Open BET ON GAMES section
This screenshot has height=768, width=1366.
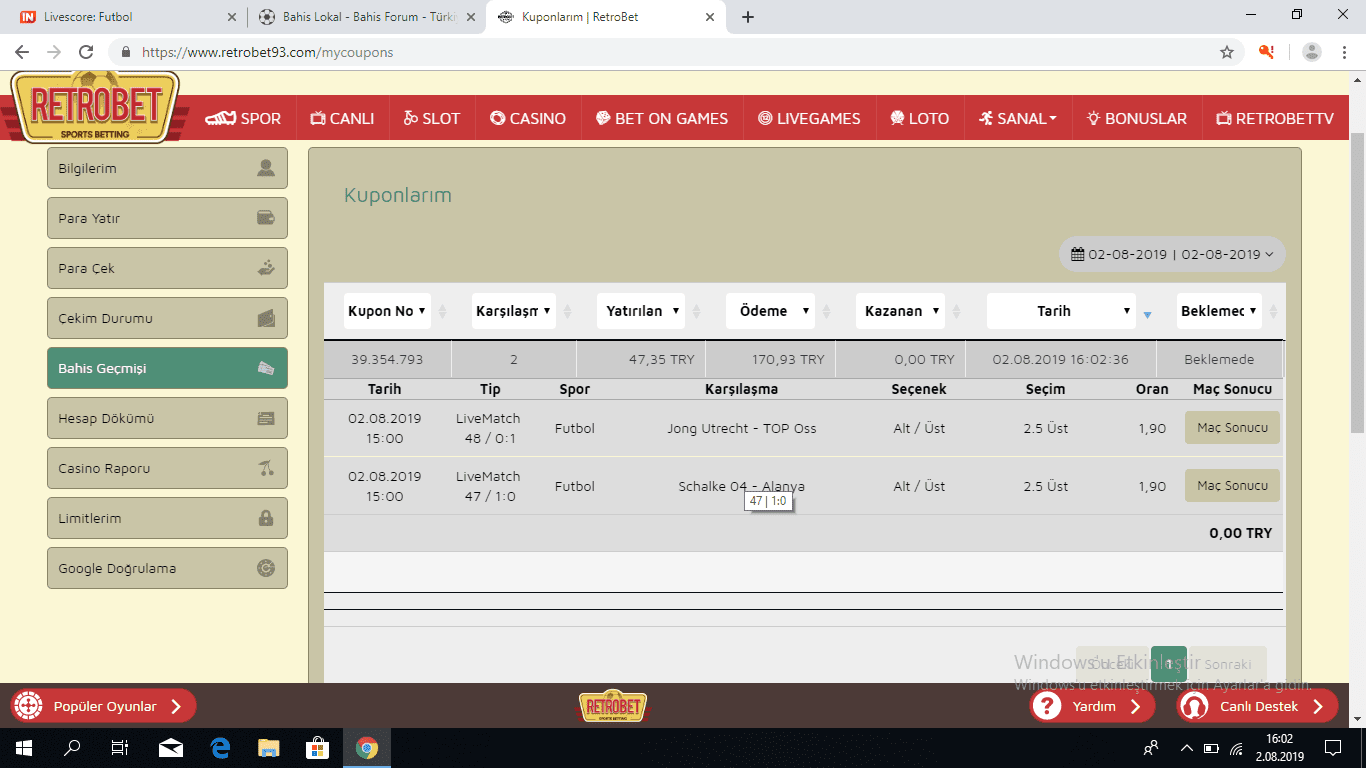(x=662, y=118)
